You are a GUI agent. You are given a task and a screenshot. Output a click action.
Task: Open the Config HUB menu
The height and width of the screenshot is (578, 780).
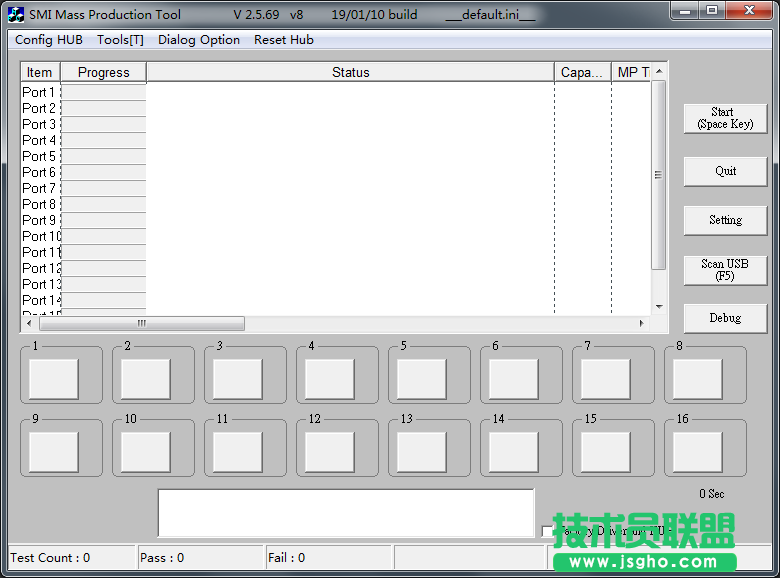(49, 40)
